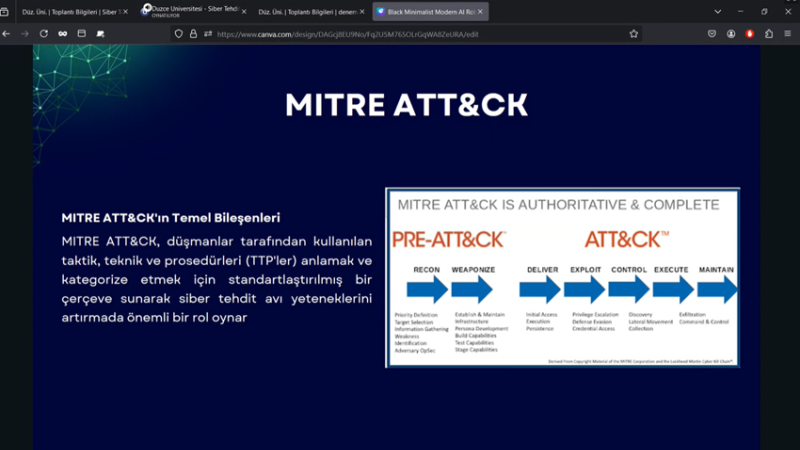Open the Firefox application menu
The image size is (800, 450).
tap(788, 34)
